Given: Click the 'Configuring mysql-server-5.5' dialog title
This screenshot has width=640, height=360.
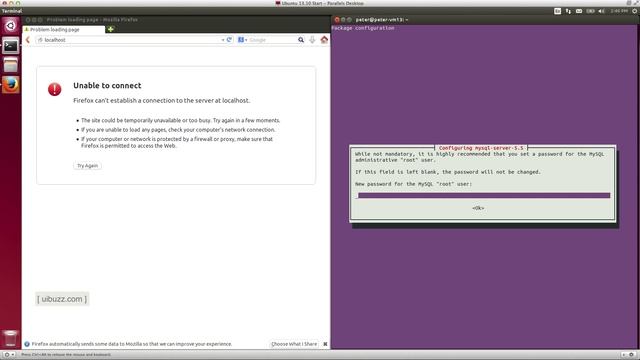Looking at the screenshot, I should click(x=481, y=148).
